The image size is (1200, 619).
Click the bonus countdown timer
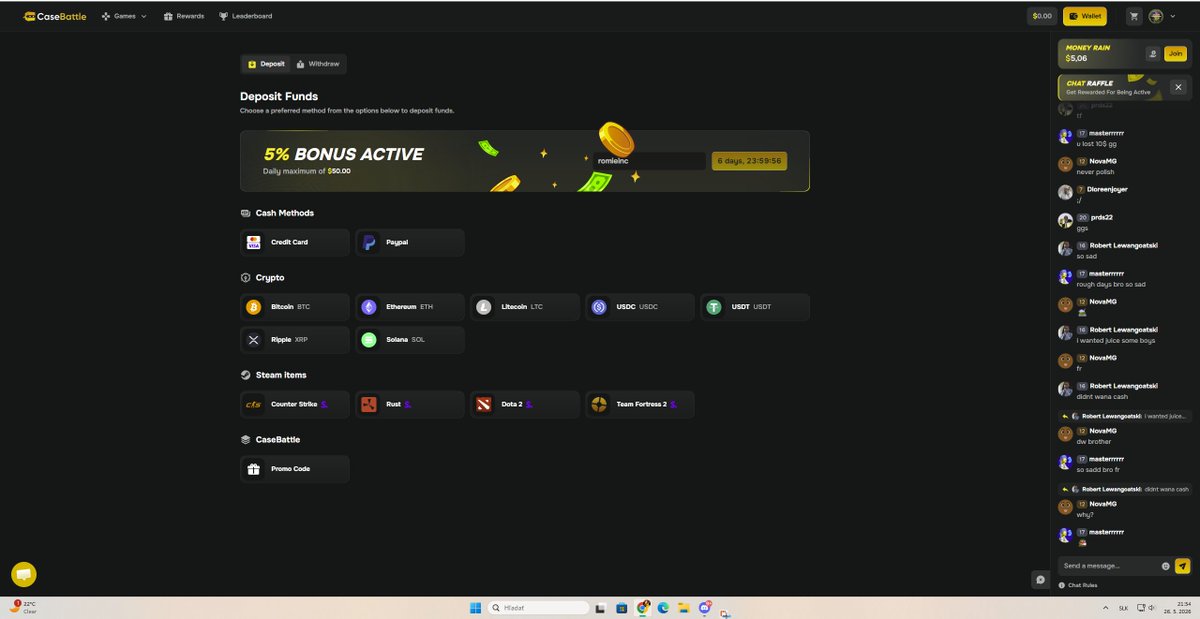tap(749, 160)
